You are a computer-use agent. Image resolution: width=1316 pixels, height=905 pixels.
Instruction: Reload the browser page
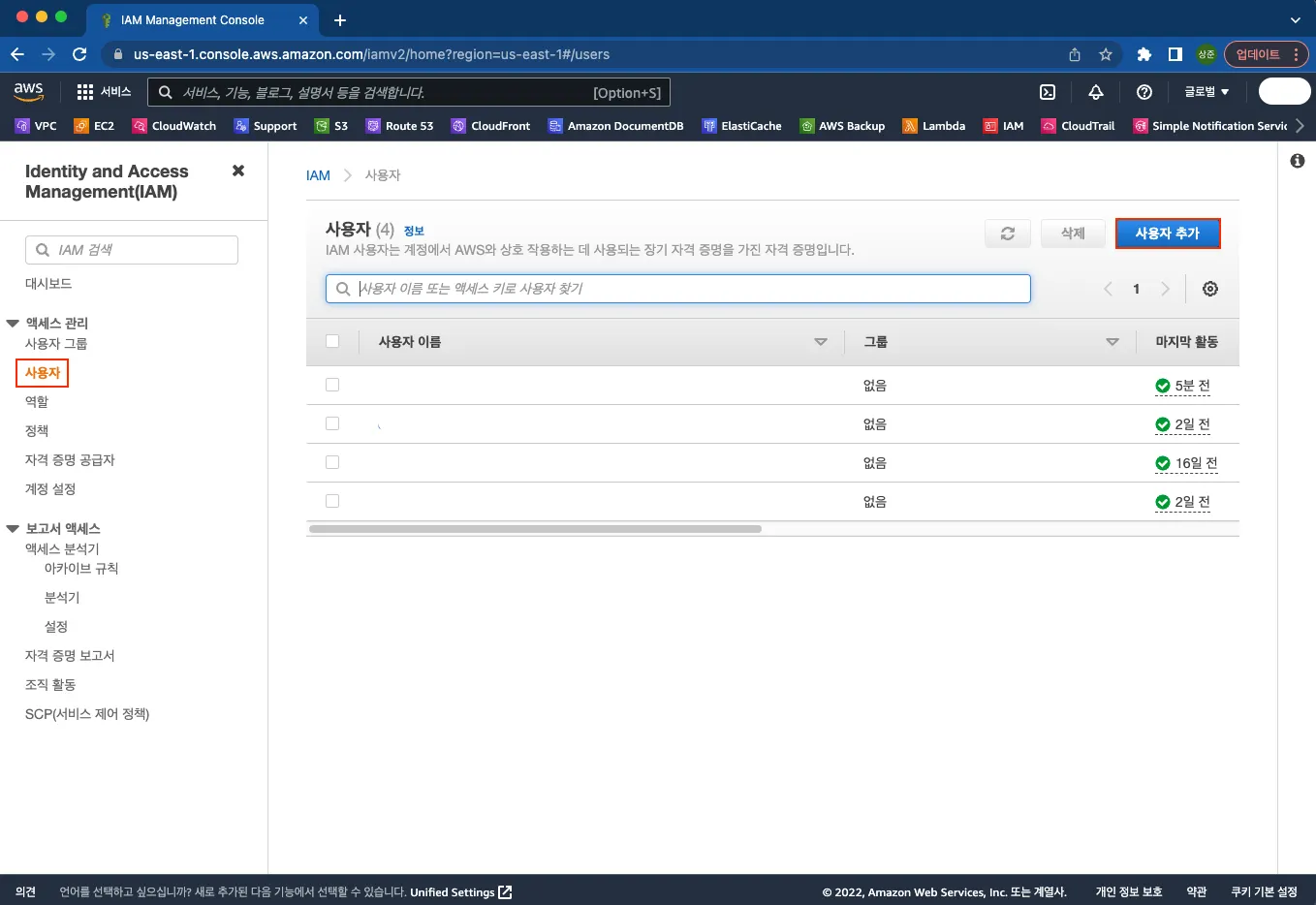click(79, 54)
